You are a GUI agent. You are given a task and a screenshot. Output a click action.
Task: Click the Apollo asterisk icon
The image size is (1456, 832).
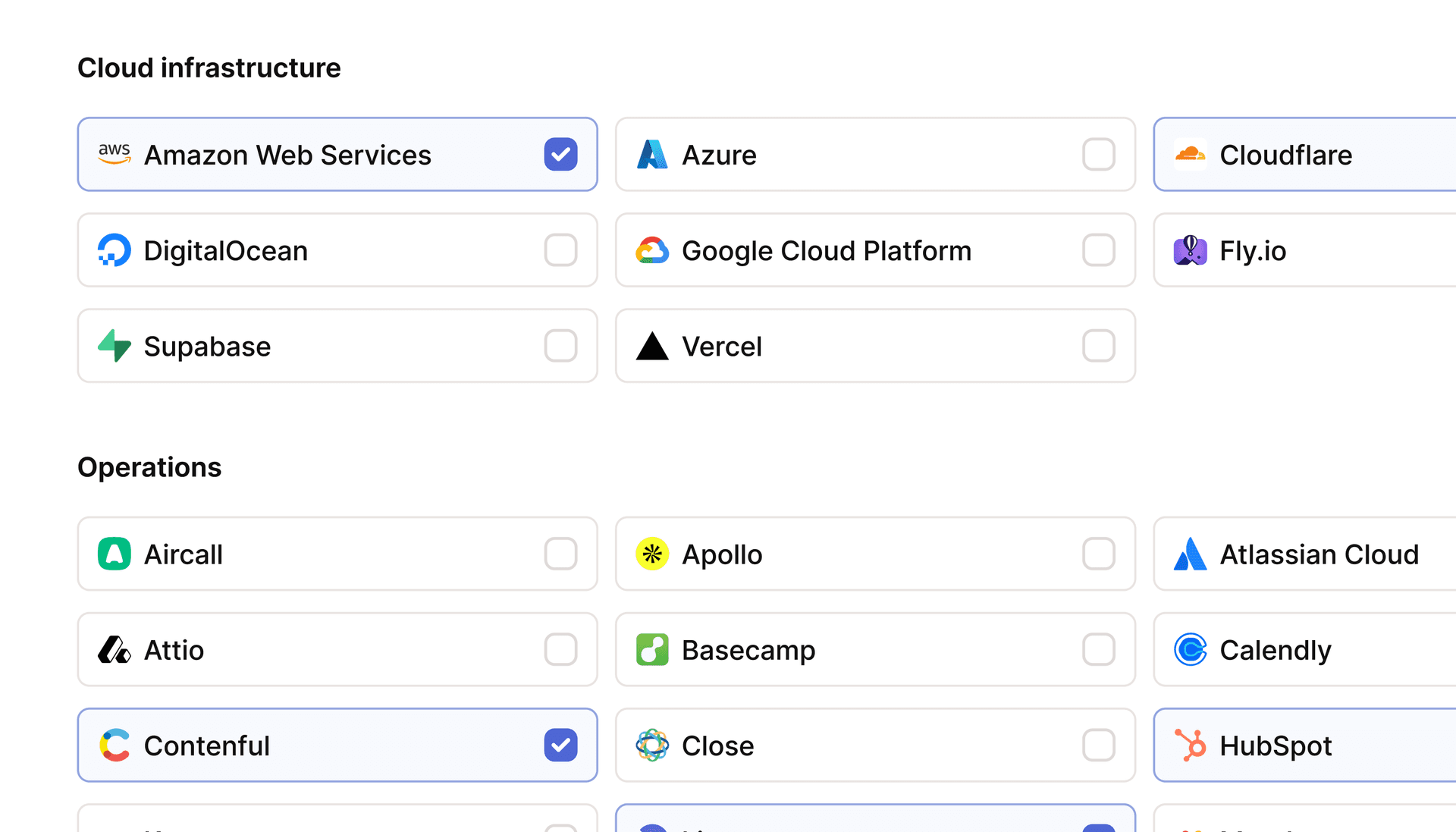click(653, 554)
